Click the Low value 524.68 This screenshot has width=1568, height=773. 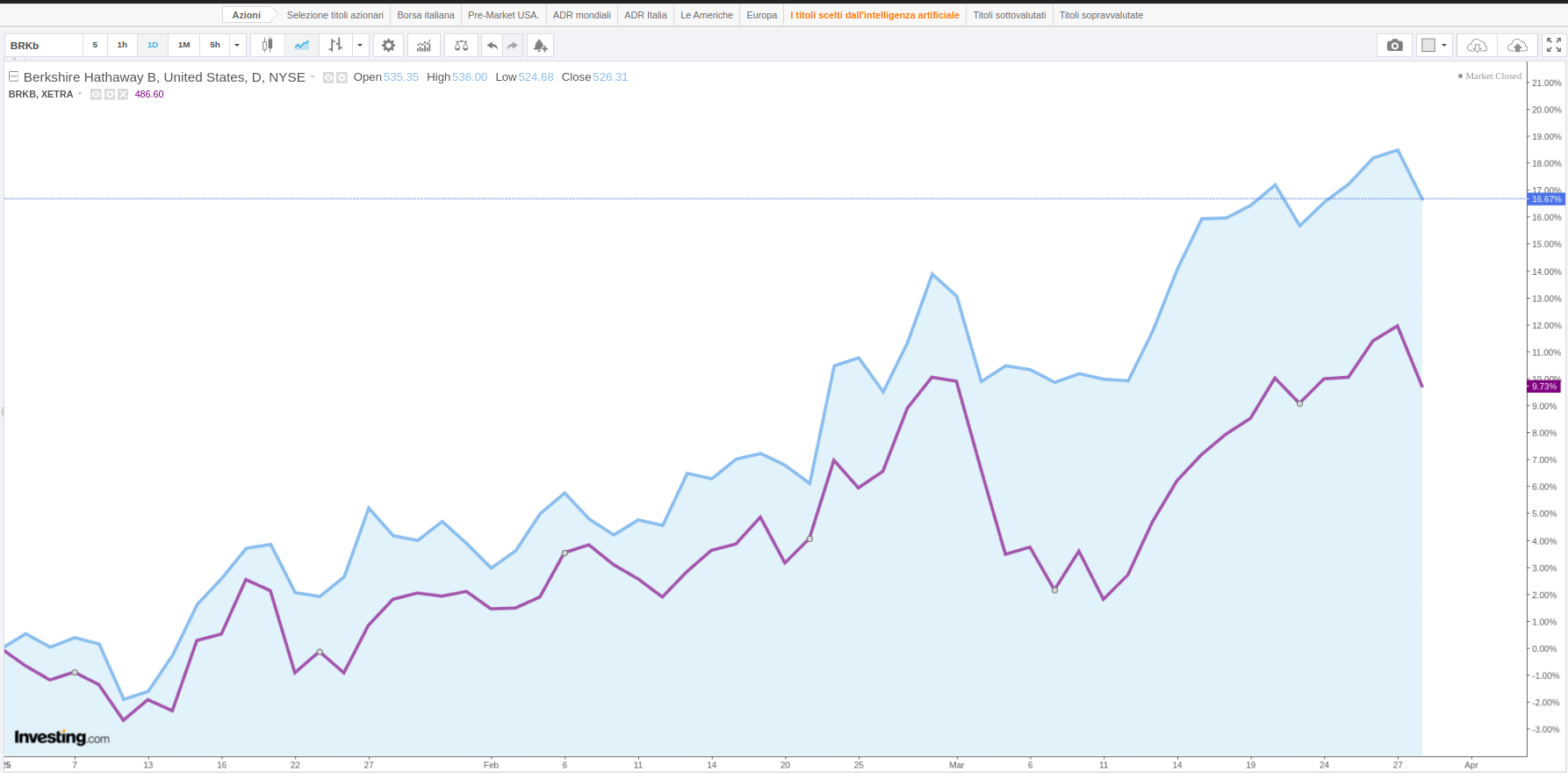[536, 77]
